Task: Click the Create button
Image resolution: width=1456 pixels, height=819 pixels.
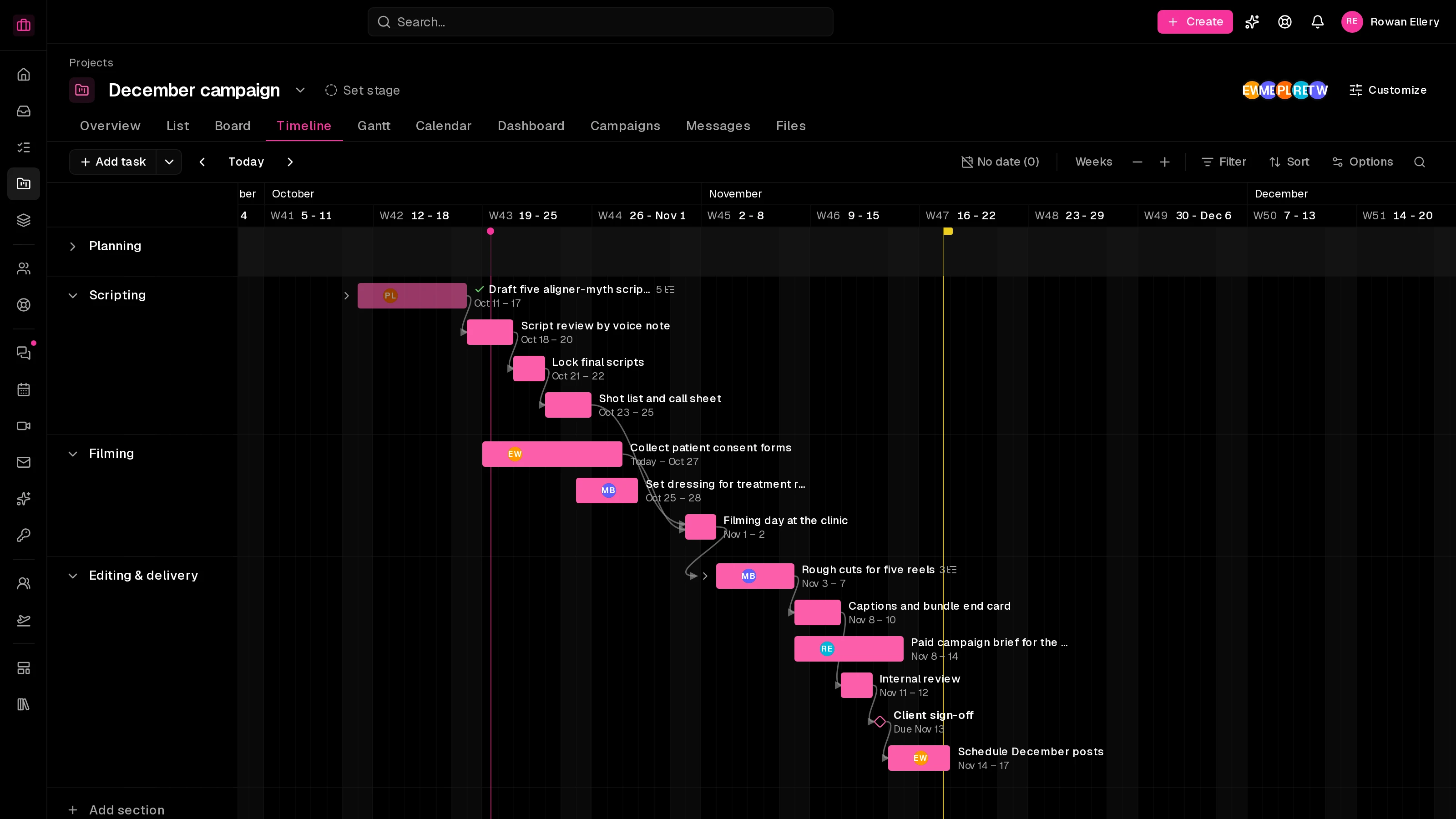Action: [1195, 21]
